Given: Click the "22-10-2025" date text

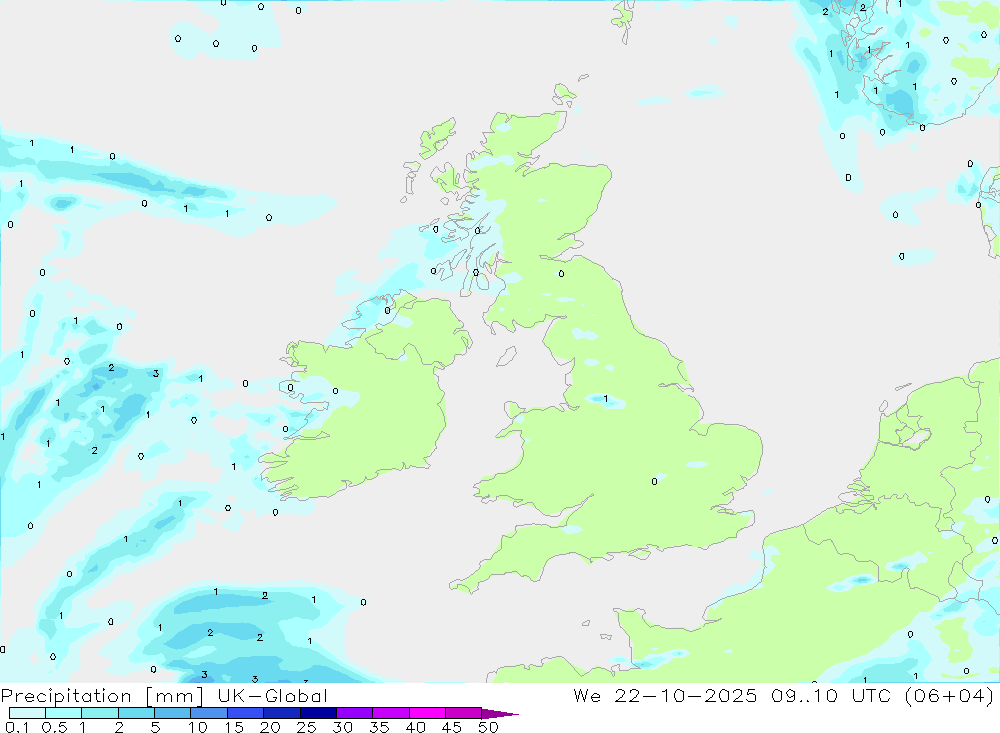Looking at the screenshot, I should (686, 695).
